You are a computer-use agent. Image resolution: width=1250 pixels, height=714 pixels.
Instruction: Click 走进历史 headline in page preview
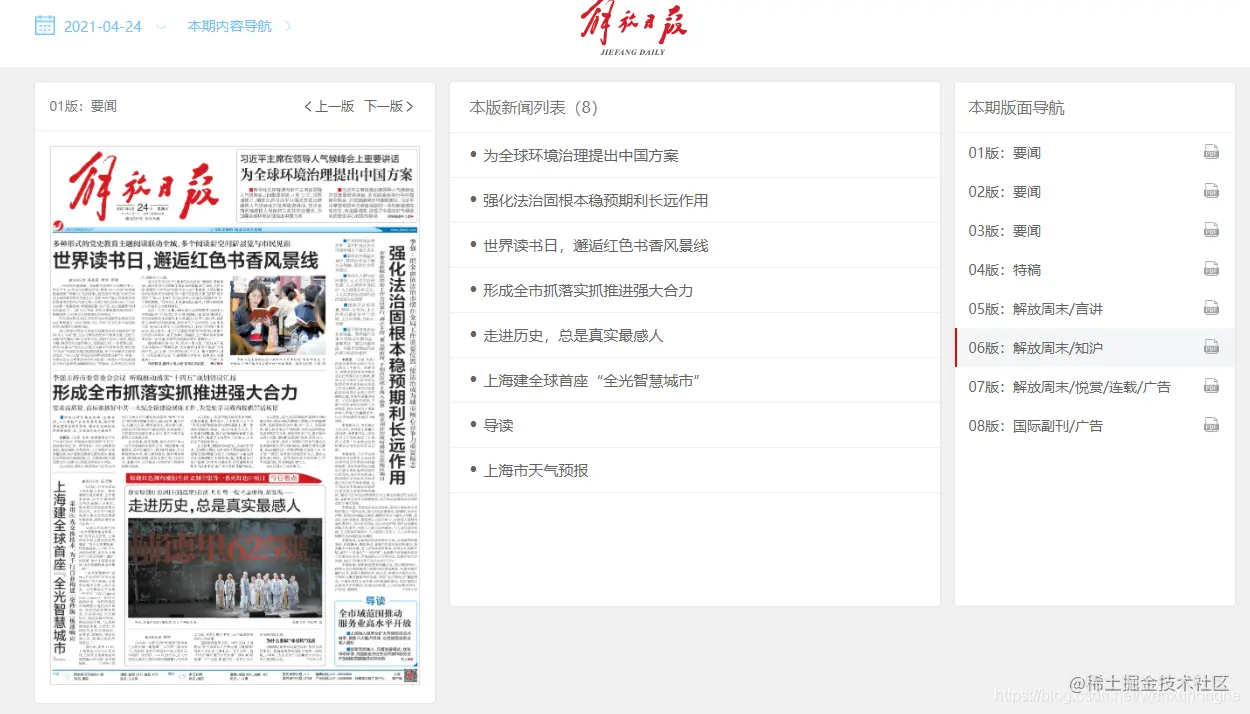pyautogui.click(x=214, y=506)
